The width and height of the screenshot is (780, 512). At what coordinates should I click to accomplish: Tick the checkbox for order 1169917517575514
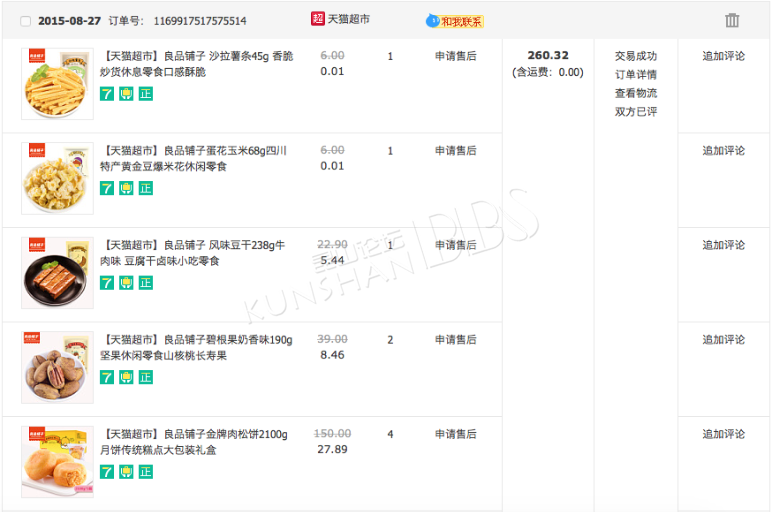(x=25, y=21)
